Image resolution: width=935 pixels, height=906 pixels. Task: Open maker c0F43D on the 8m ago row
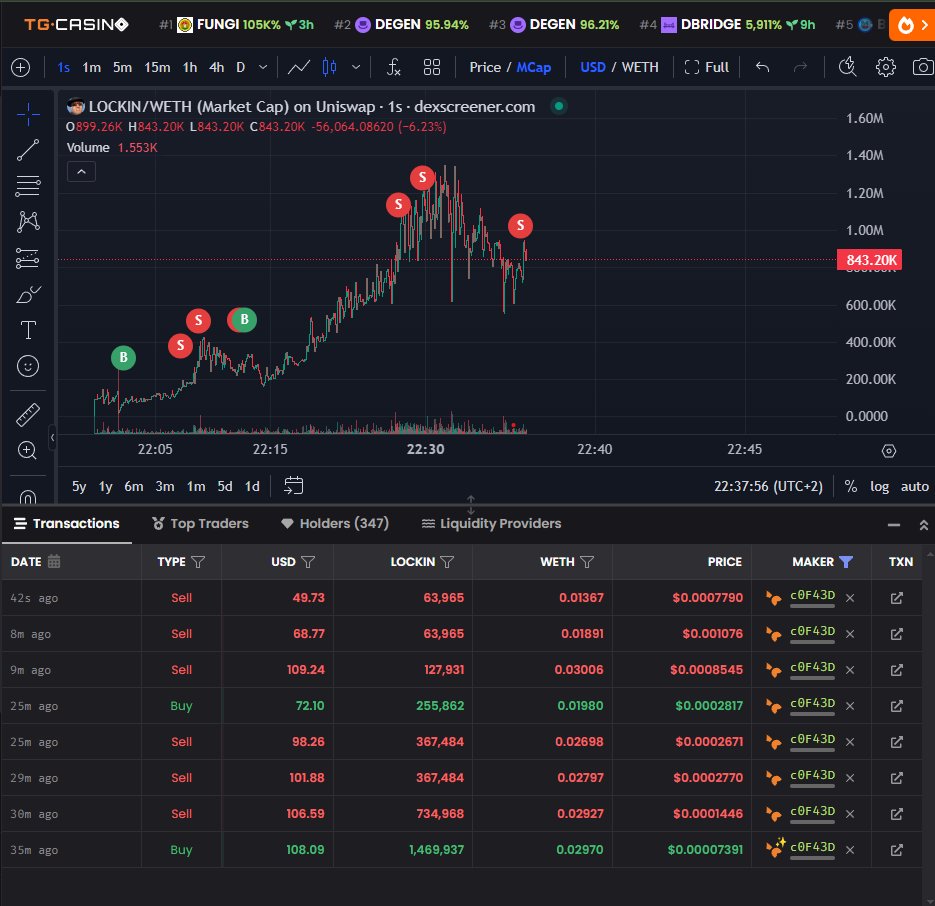(x=812, y=631)
